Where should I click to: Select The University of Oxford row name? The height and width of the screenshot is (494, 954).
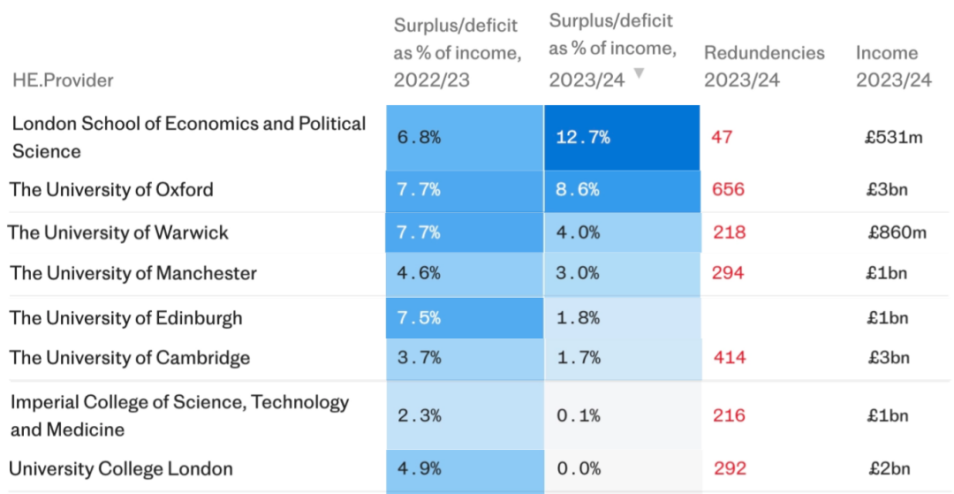111,190
